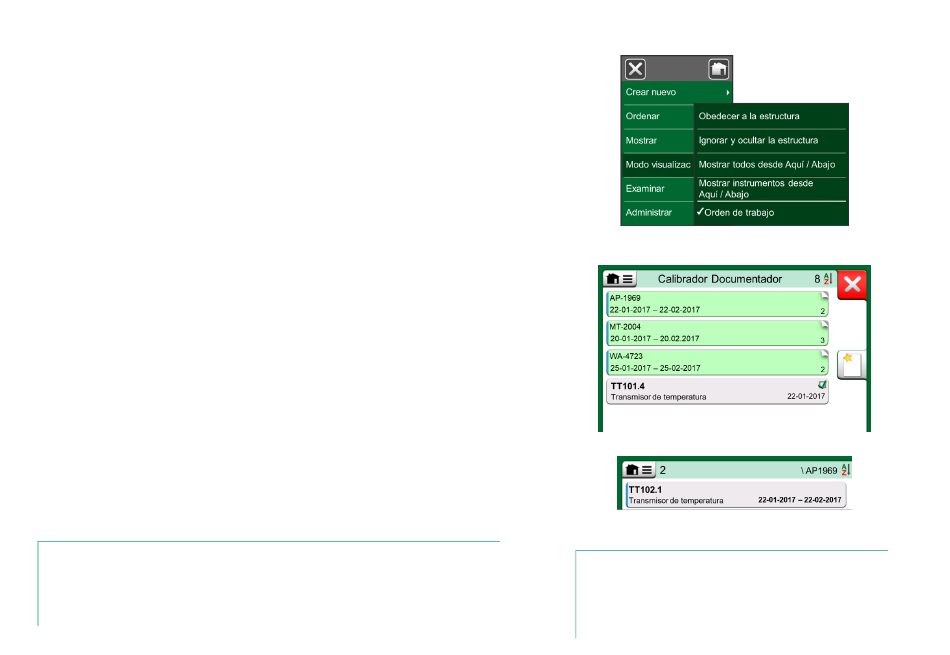Click count 8 in Calibrador header
Image resolution: width=950 pixels, height=655 pixels.
(x=817, y=279)
